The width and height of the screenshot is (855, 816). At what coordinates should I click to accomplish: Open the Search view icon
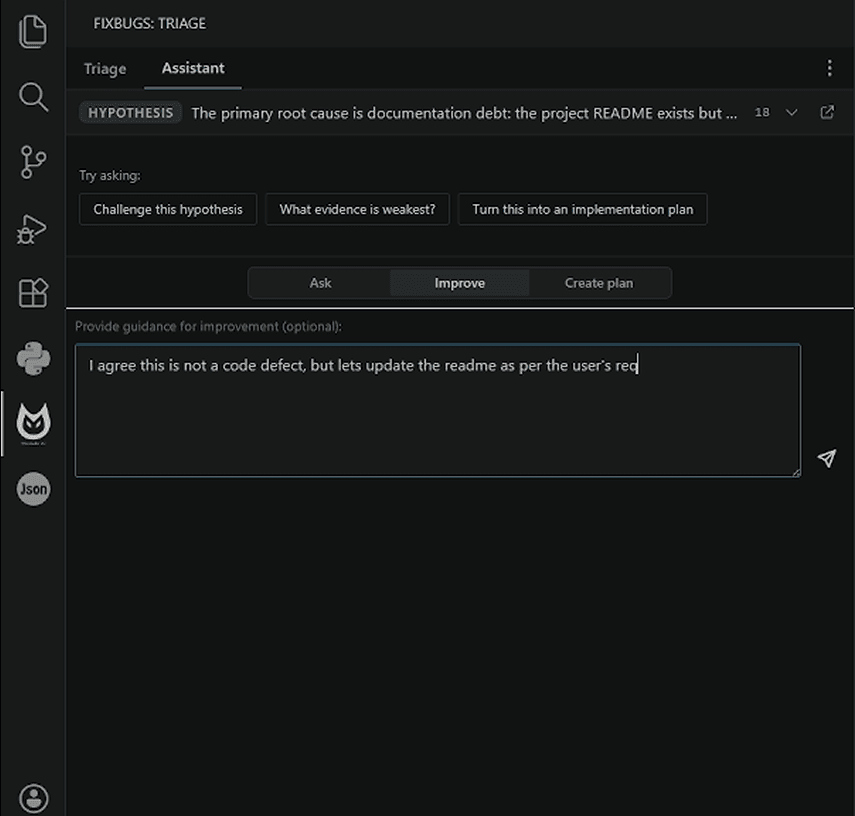pyautogui.click(x=33, y=97)
